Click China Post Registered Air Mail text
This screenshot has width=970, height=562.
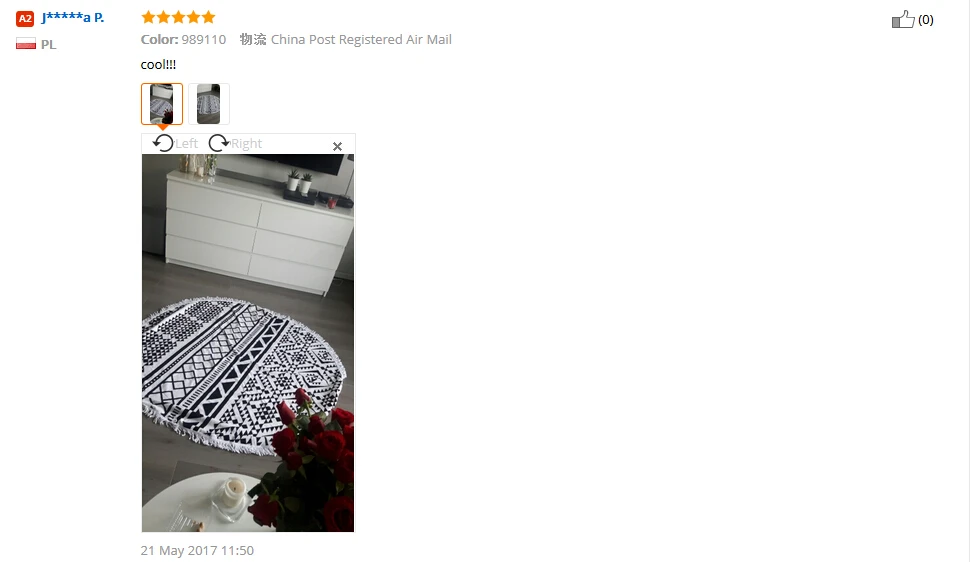(x=361, y=40)
